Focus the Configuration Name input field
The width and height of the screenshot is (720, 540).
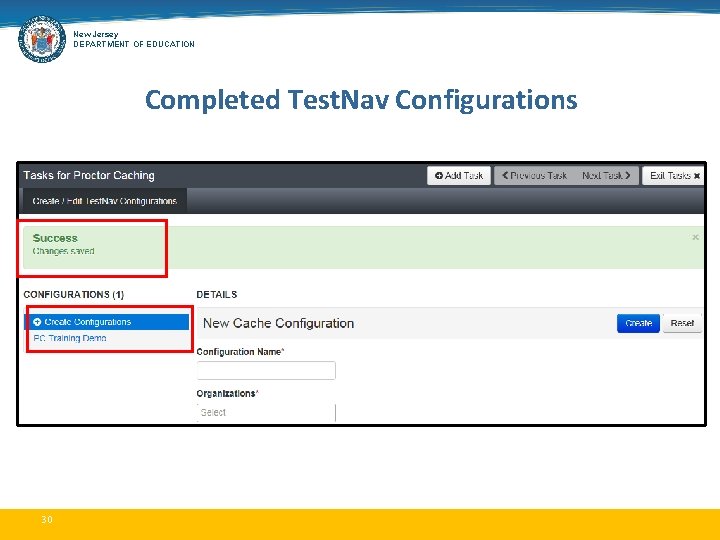point(266,370)
